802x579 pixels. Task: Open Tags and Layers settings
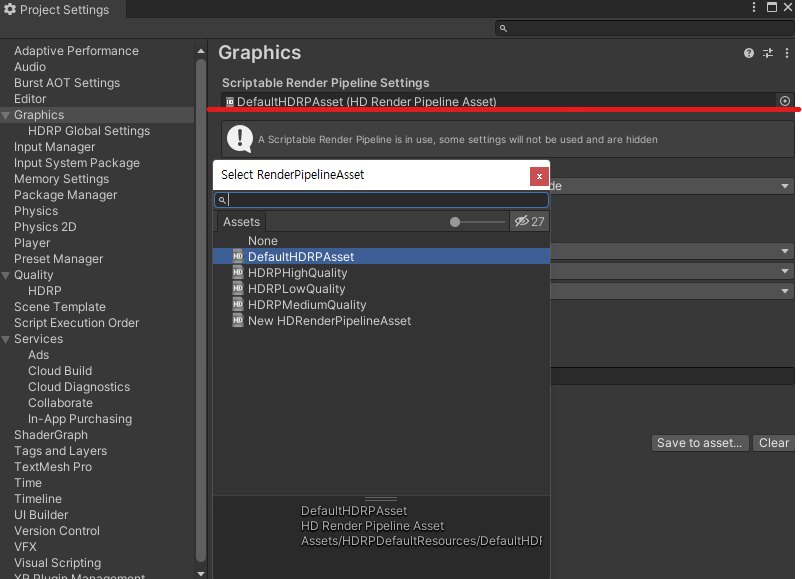pos(60,451)
